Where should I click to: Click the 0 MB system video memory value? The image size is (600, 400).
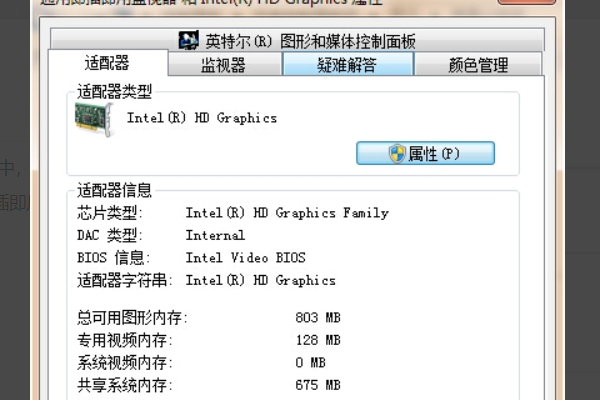tap(310, 362)
